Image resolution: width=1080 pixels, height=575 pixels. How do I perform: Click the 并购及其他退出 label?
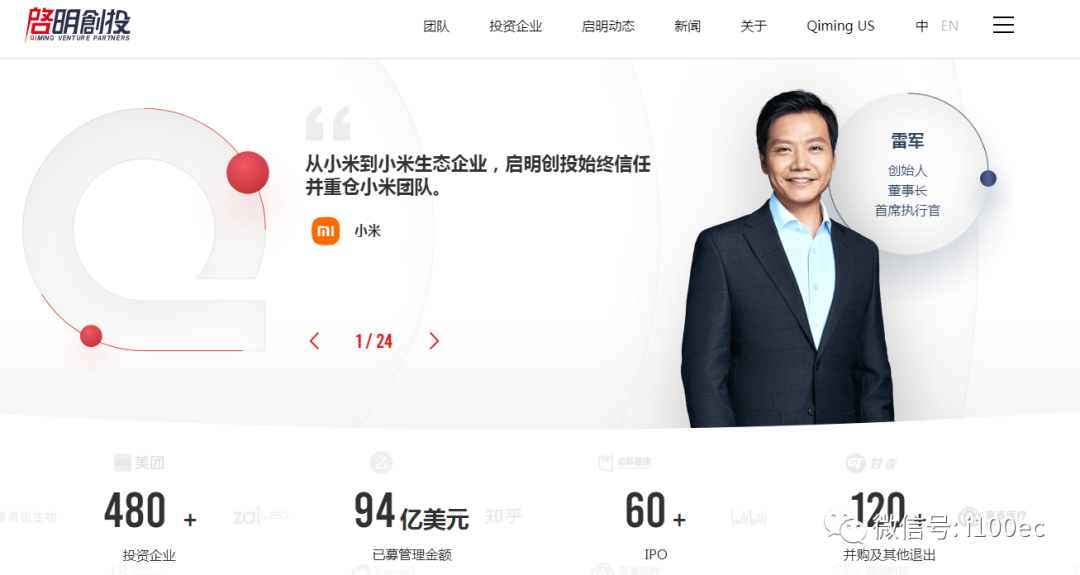click(889, 554)
